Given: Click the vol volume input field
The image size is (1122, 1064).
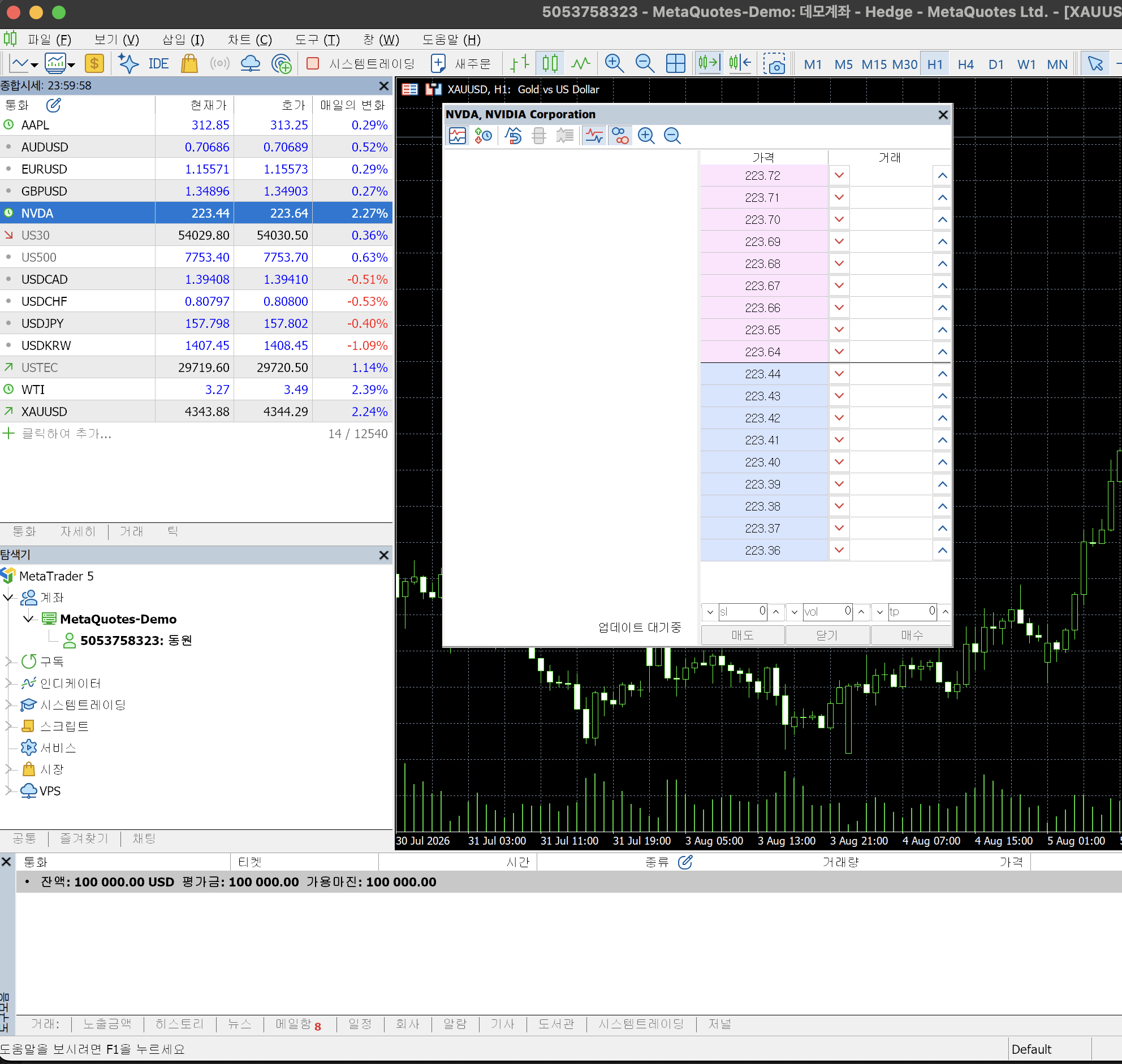Looking at the screenshot, I should pos(827,612).
